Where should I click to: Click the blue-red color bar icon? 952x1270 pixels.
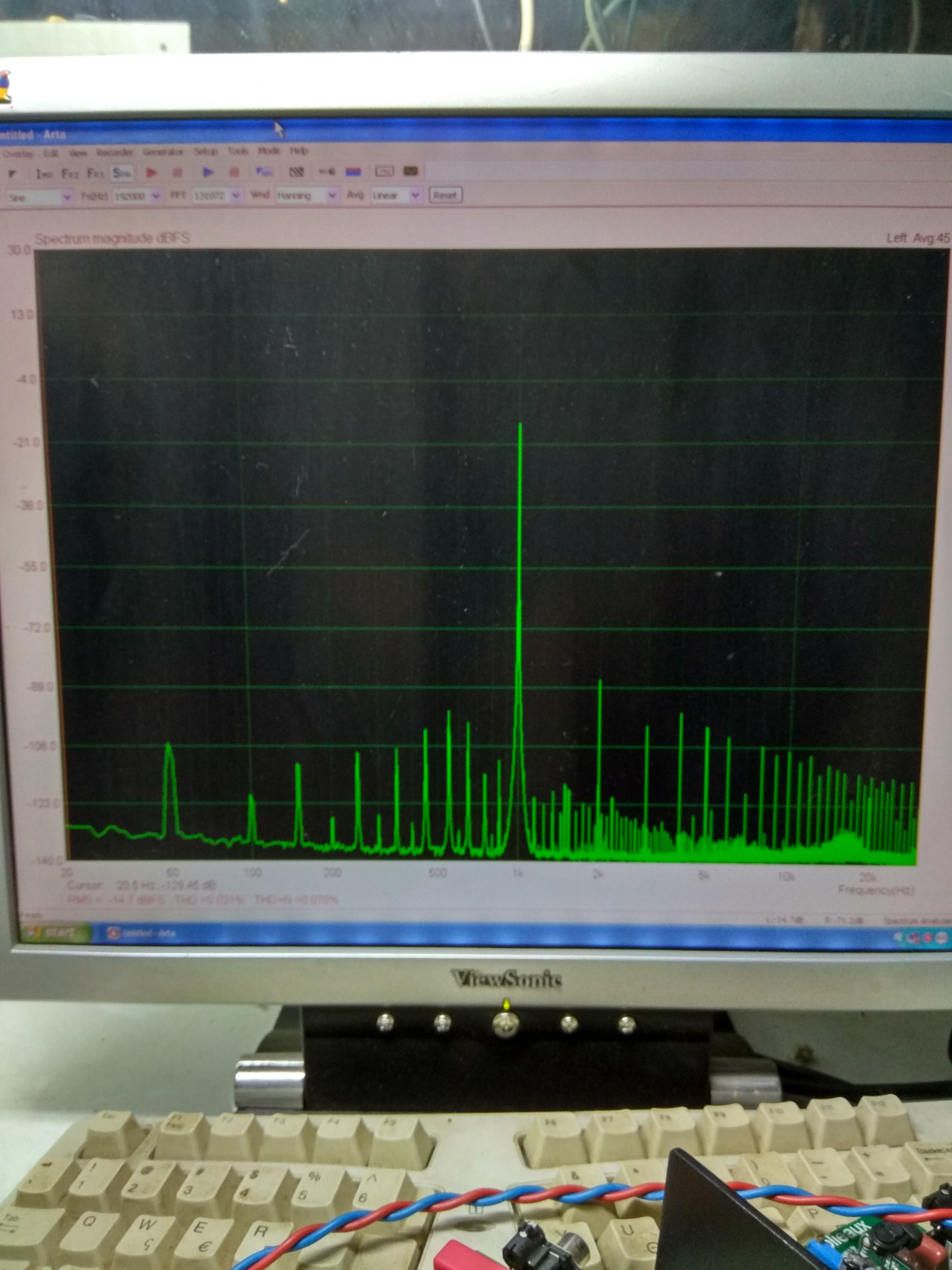(353, 171)
